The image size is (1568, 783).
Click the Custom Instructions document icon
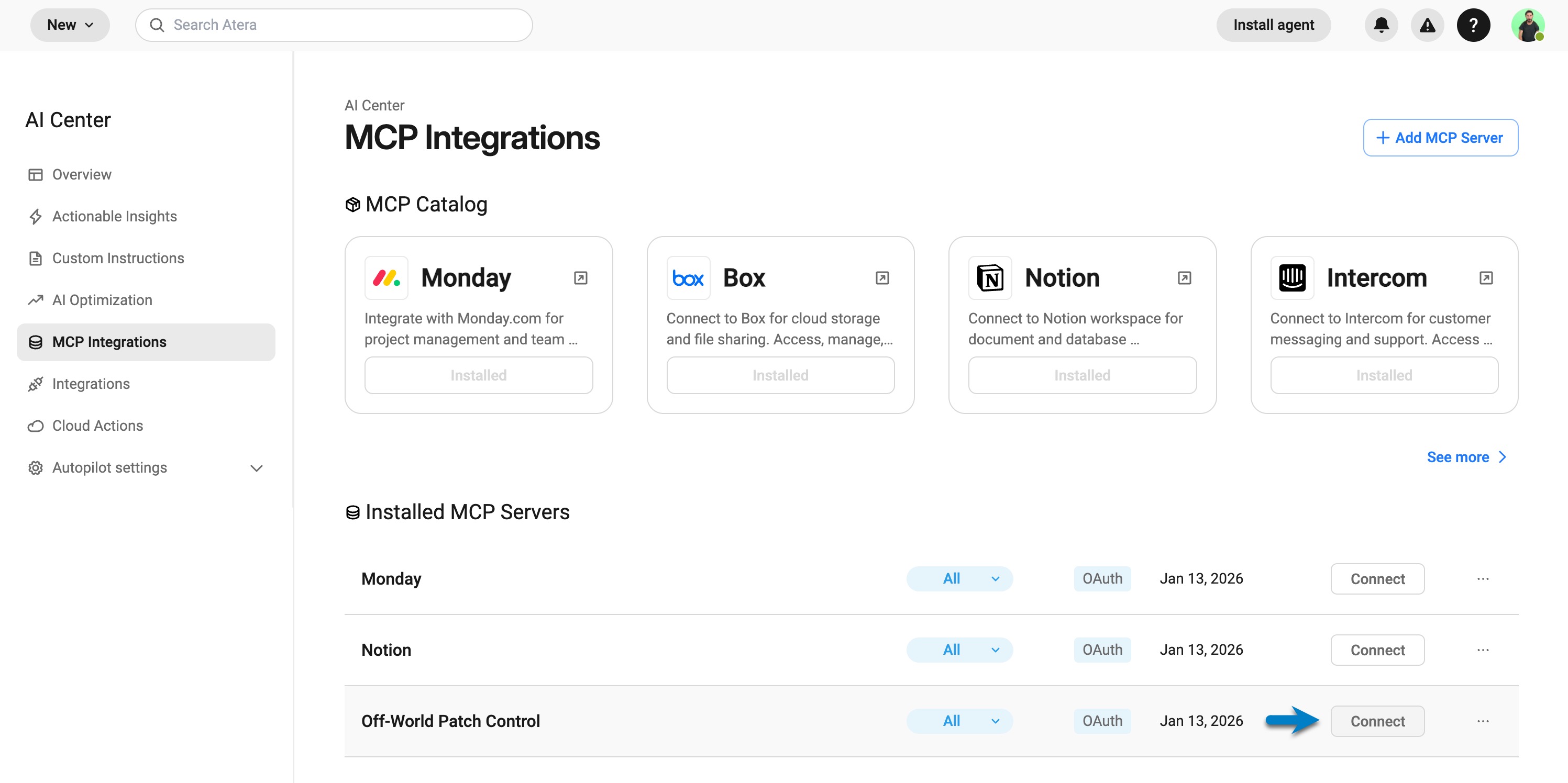[x=35, y=259]
